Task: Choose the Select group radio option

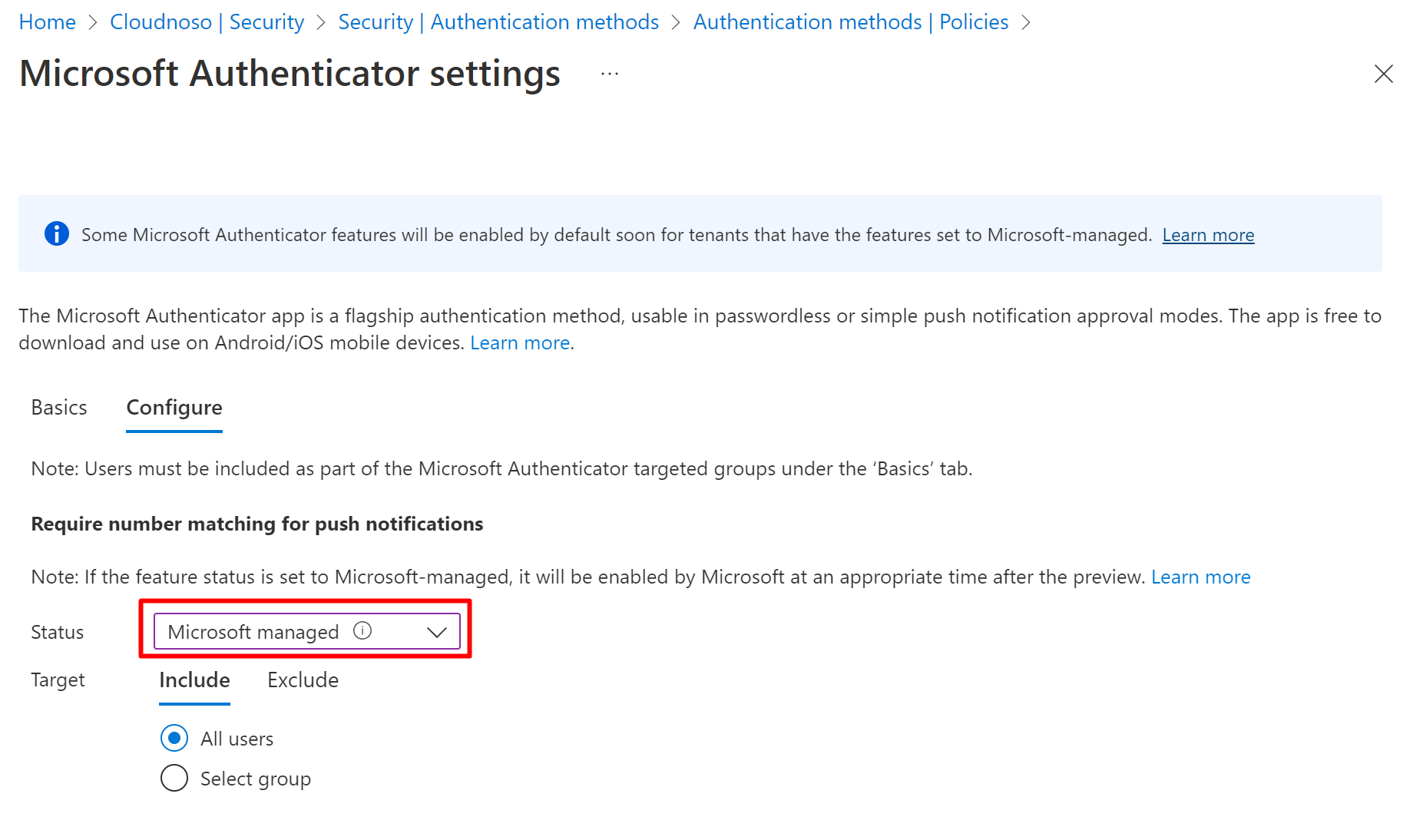Action: (x=174, y=778)
